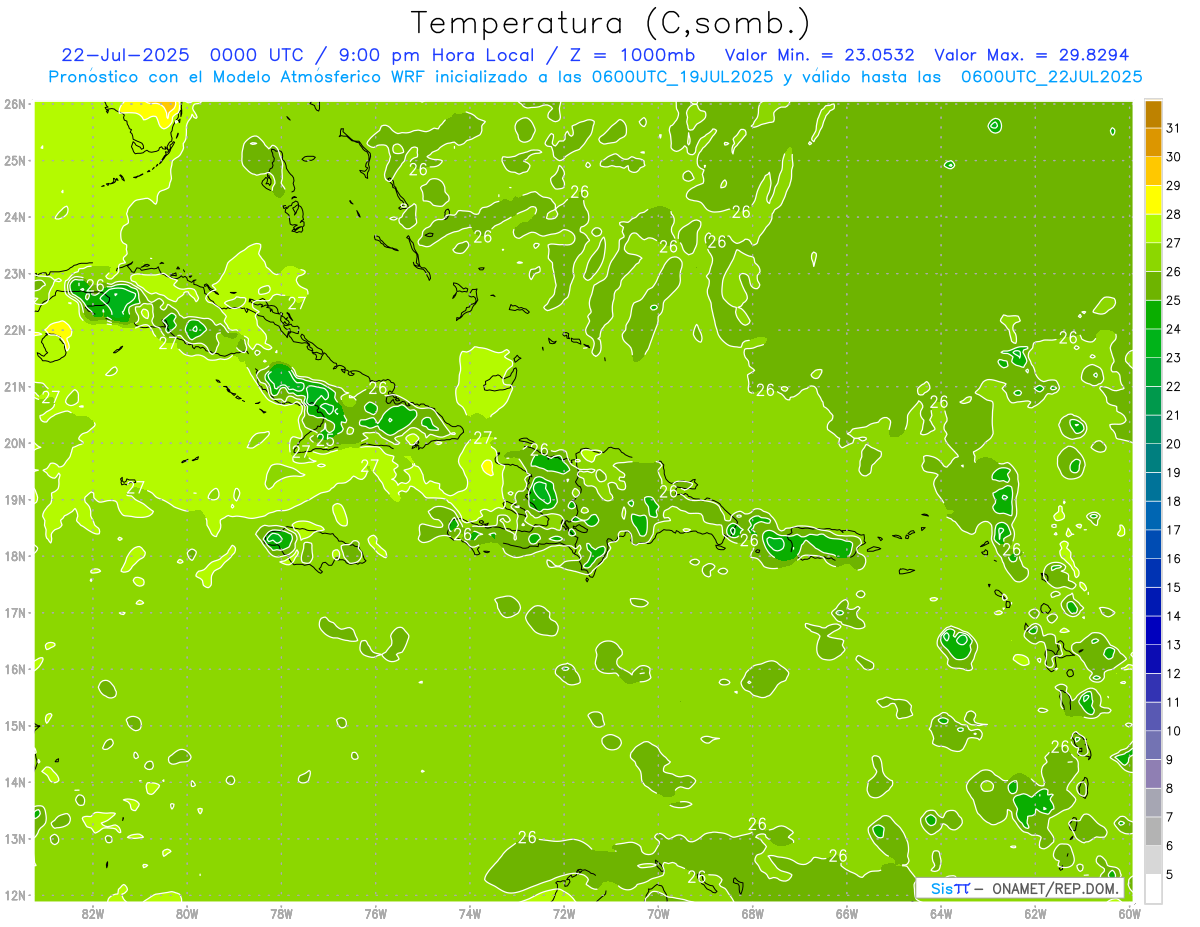
Task: Click the orange color bar segment between 30 and 31
Action: [1153, 142]
